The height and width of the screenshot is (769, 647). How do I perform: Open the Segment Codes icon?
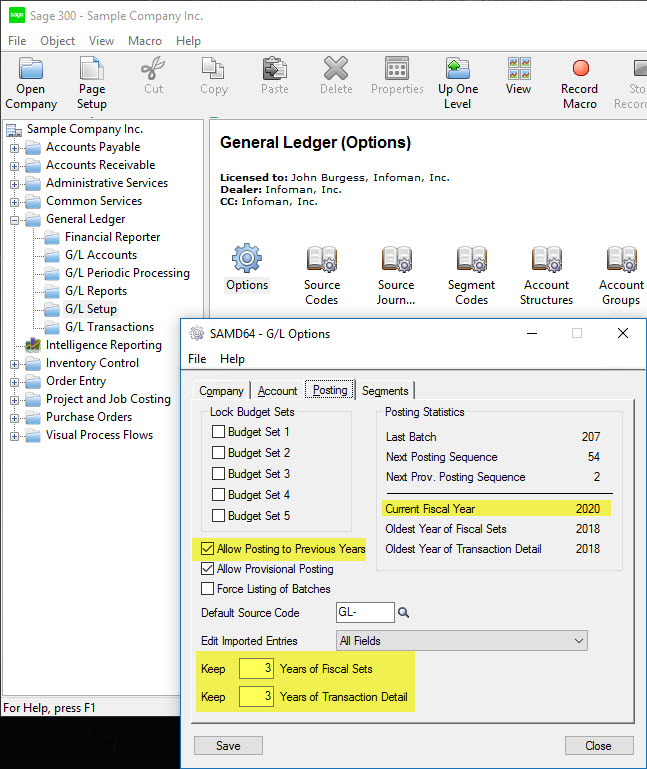click(471, 258)
